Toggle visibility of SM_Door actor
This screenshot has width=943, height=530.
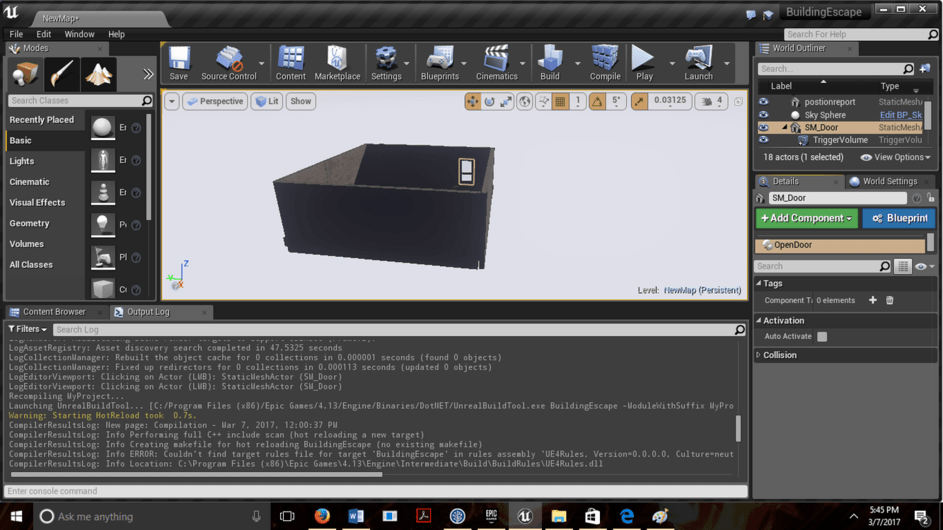(x=763, y=128)
